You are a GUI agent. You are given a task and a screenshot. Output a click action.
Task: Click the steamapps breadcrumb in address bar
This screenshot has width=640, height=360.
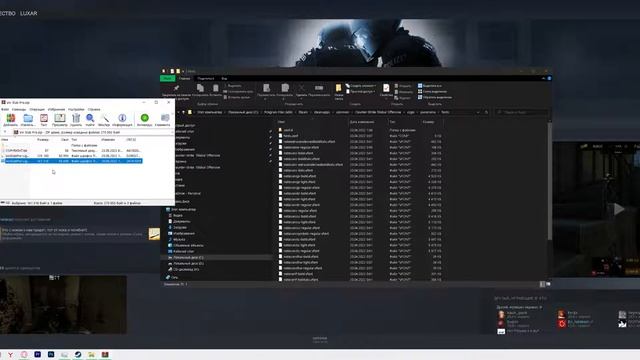coord(322,112)
